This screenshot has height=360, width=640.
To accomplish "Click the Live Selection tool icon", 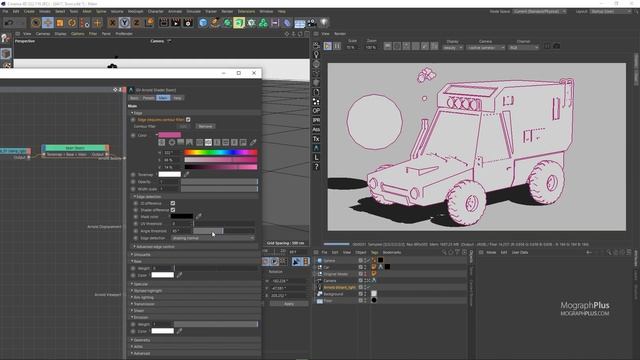I will pos(36,23).
